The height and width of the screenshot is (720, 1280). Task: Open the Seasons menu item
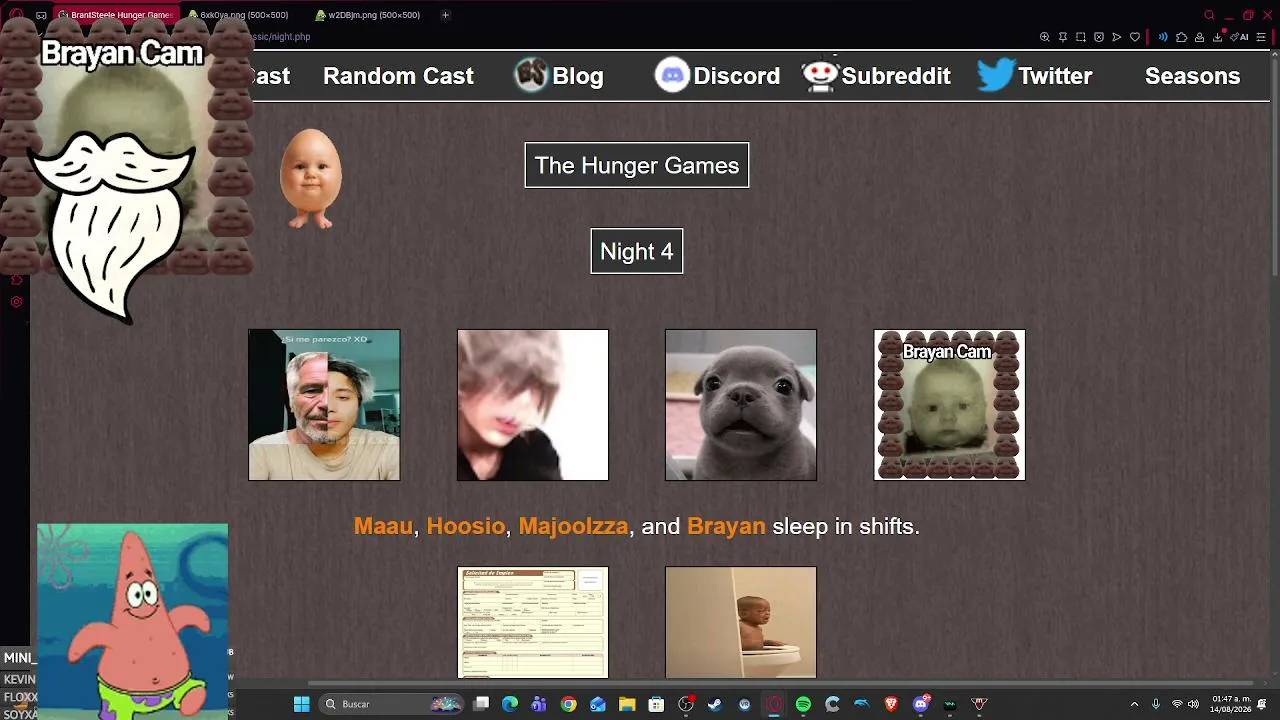tap(1192, 76)
